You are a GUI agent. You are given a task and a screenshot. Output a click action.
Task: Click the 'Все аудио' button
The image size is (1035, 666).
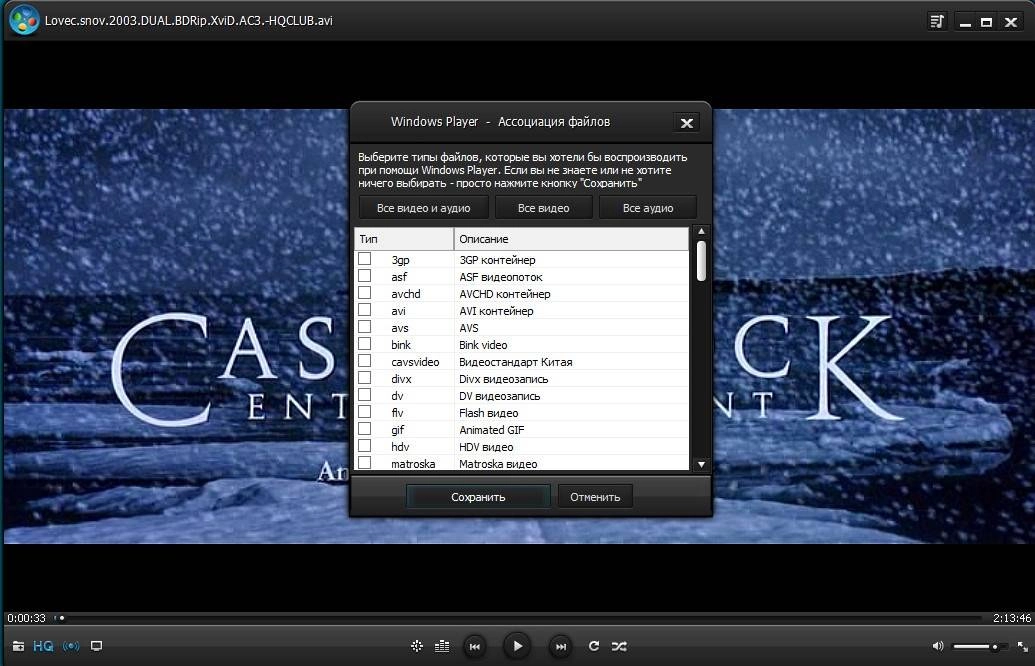coord(648,208)
